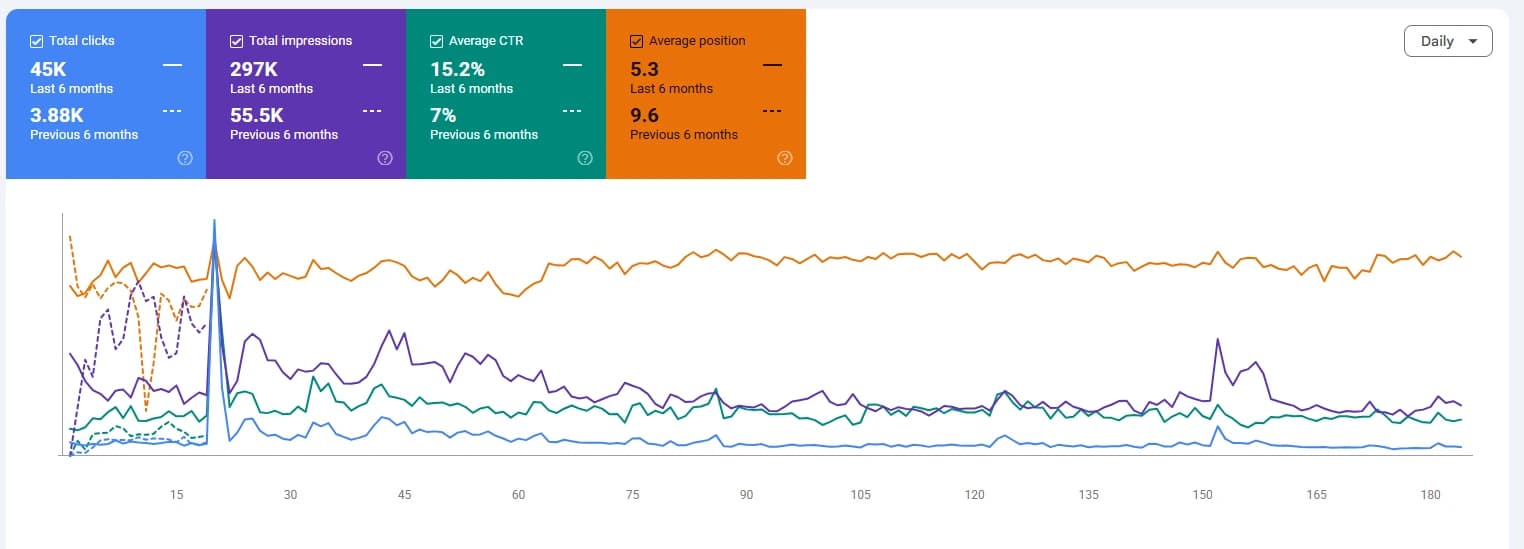Uncheck the Average CTR checkbox
The image size is (1524, 549).
tap(436, 41)
